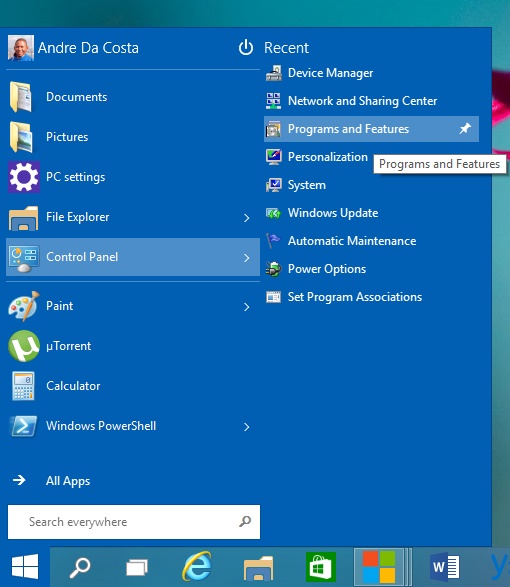Open Network and Sharing Center text link
Image resolution: width=510 pixels, height=587 pixels.
[362, 101]
